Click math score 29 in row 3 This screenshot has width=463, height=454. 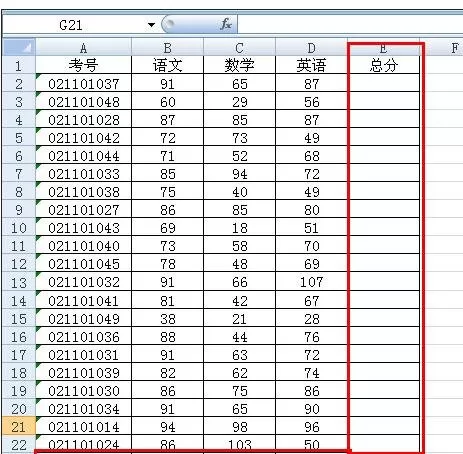coord(240,101)
